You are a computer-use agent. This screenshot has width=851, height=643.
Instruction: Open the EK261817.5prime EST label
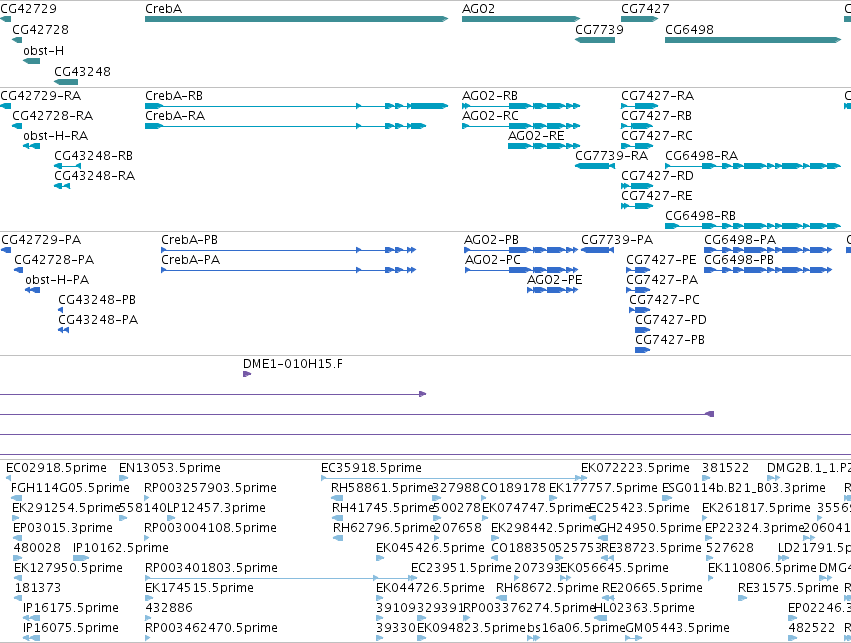point(756,508)
